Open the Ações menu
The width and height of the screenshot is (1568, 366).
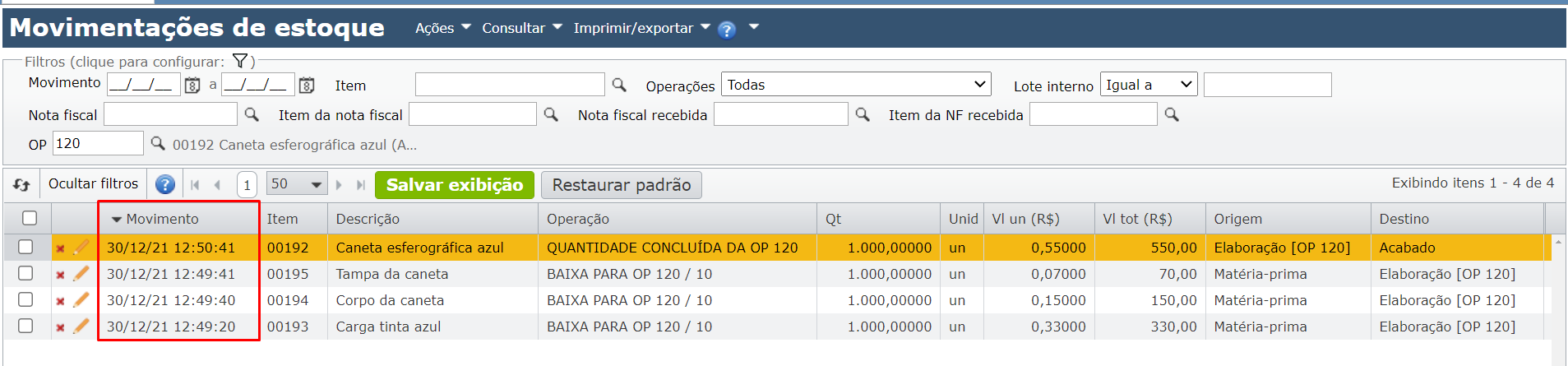[443, 28]
